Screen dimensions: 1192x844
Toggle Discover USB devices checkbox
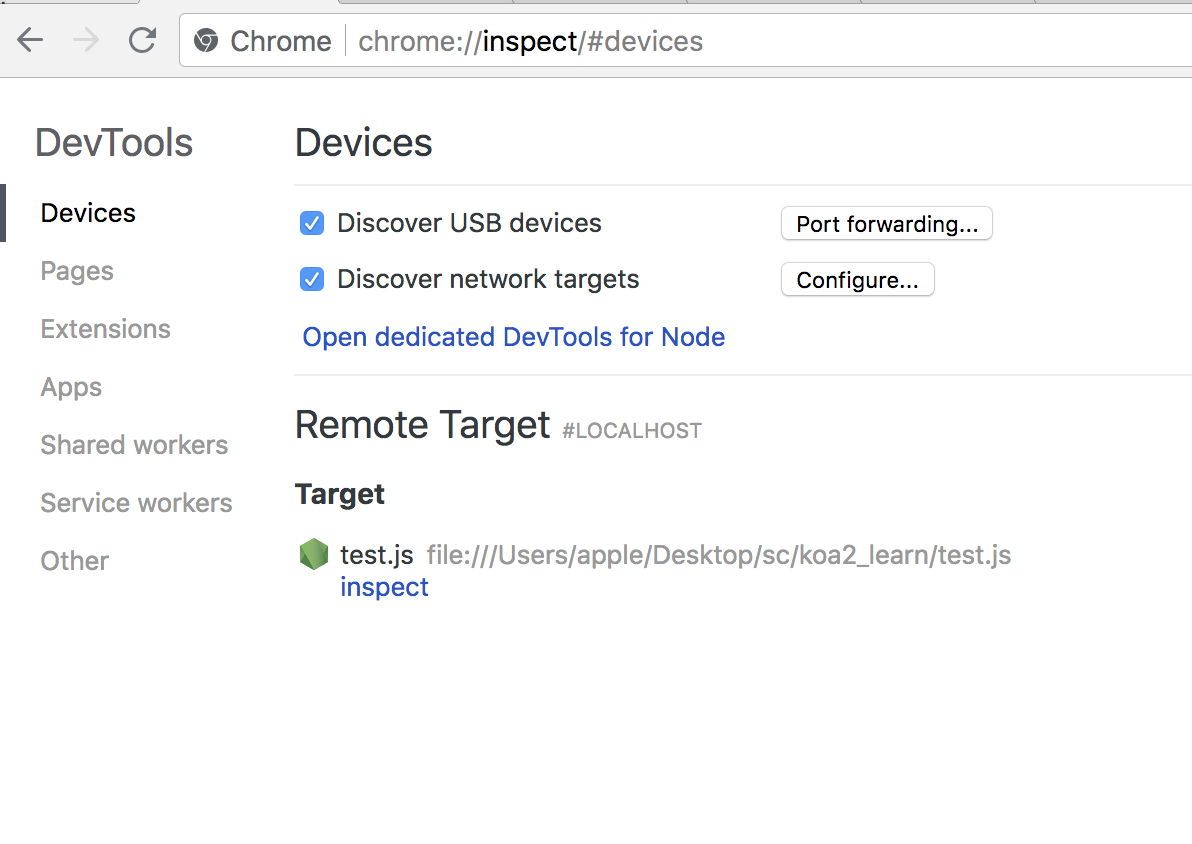(312, 224)
